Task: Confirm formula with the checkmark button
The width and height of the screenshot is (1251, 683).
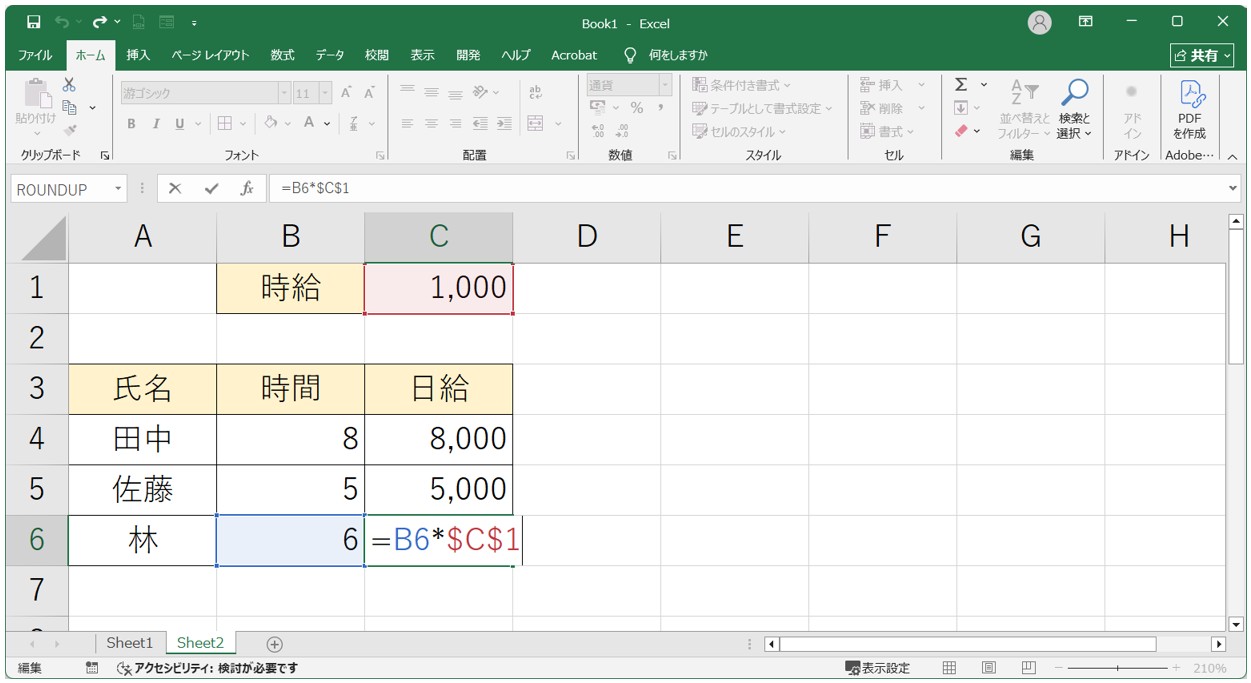Action: [210, 188]
